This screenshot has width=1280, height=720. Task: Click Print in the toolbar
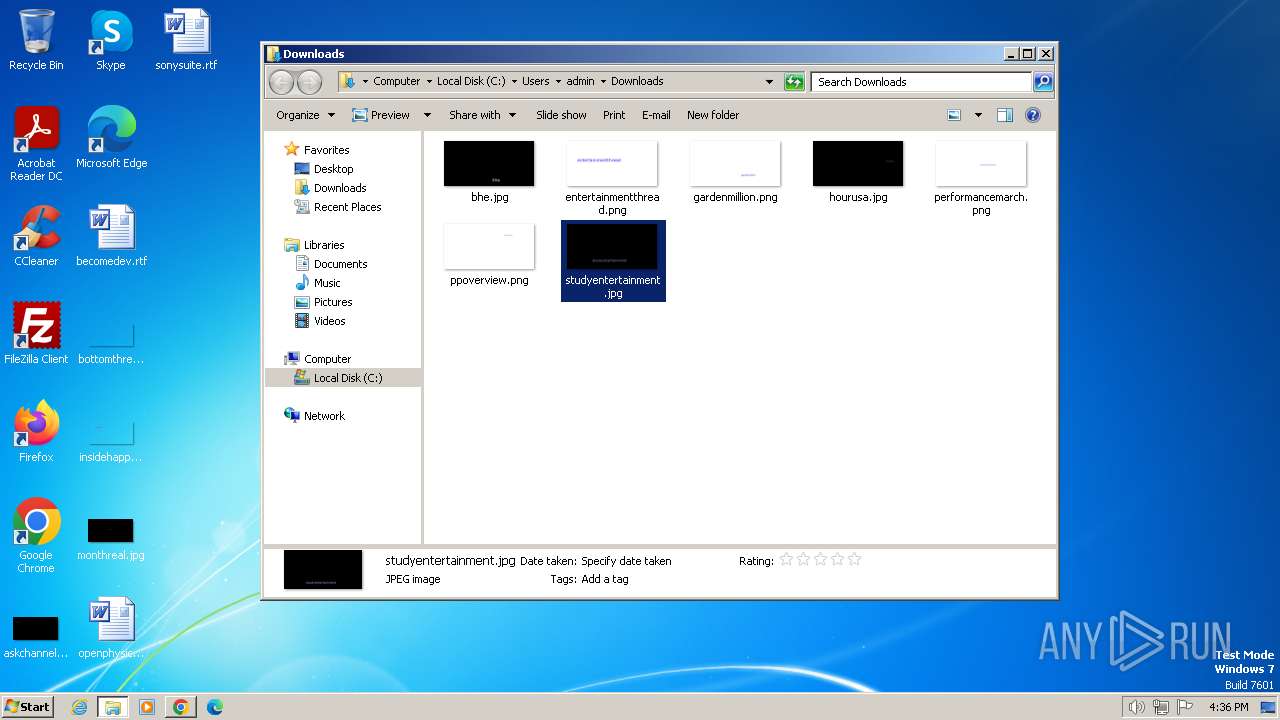(x=614, y=115)
